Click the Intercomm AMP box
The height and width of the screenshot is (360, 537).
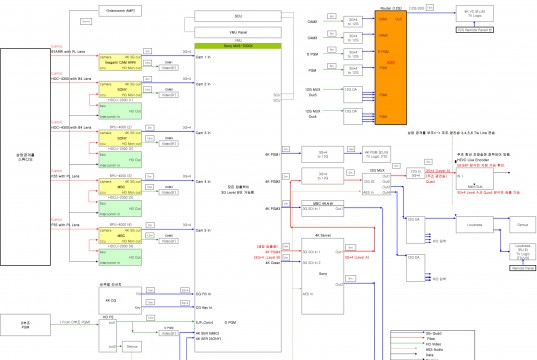(120, 11)
